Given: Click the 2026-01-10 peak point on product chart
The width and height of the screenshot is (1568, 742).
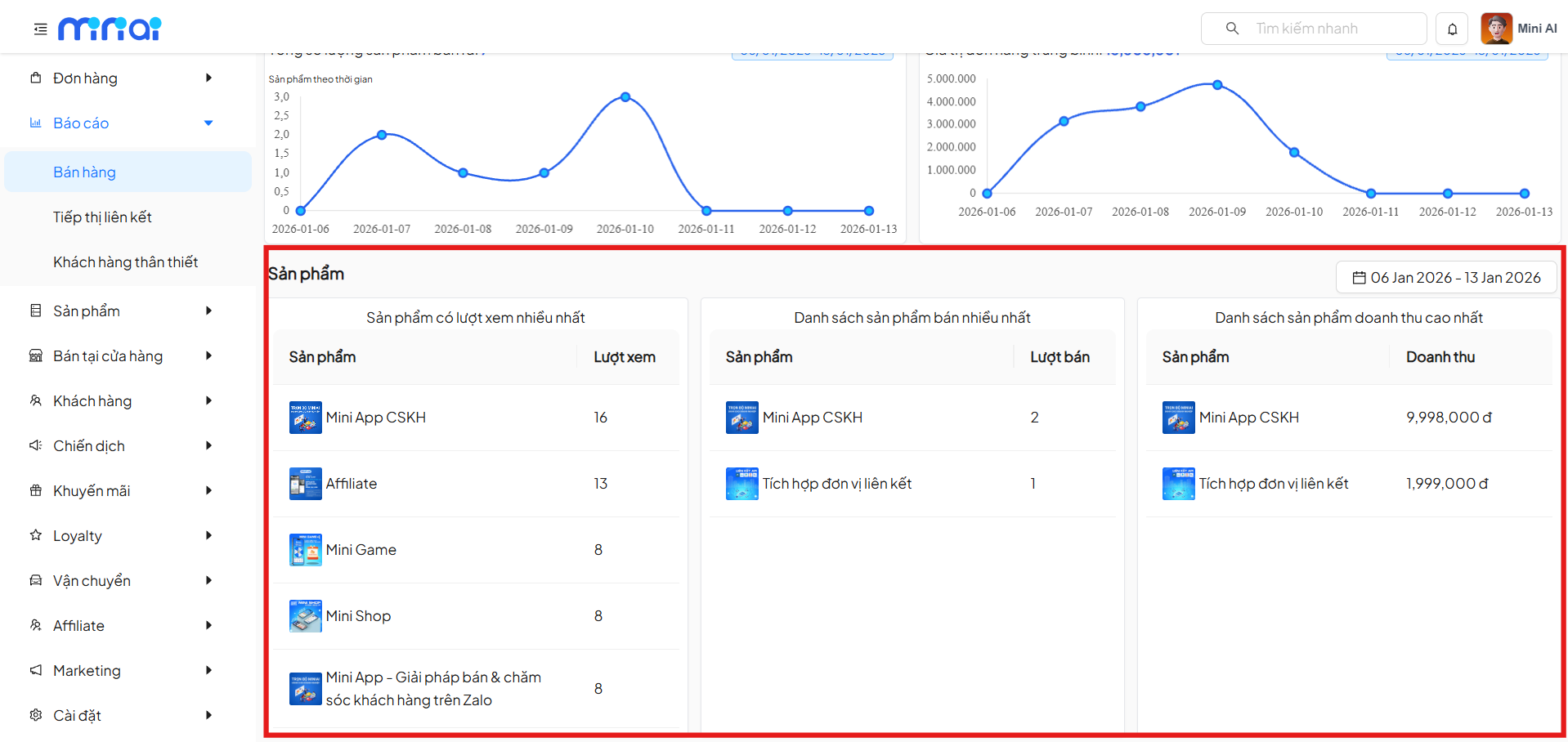Looking at the screenshot, I should 625,97.
